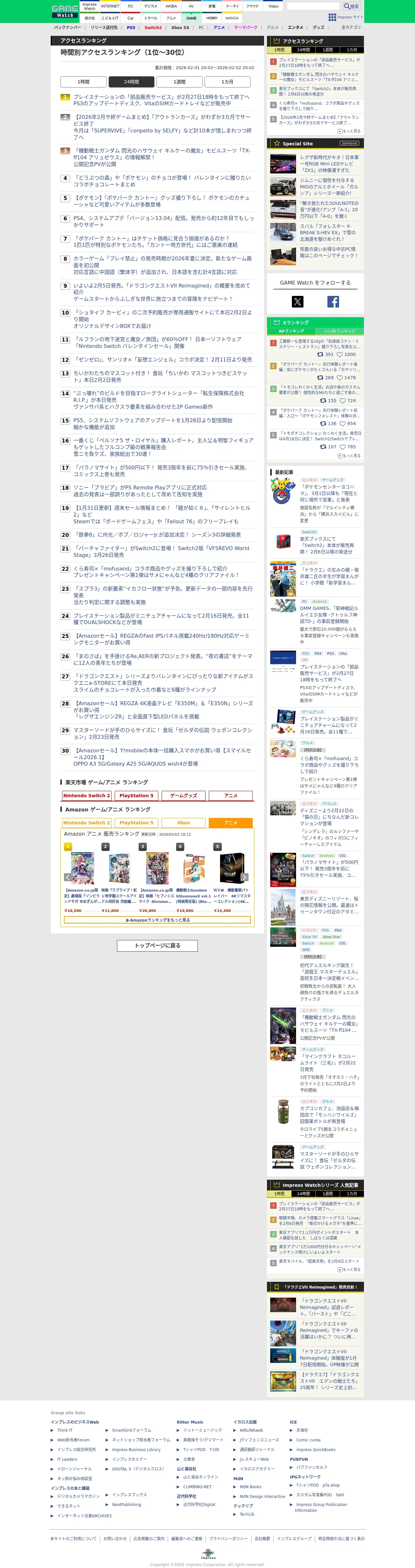The image size is (415, 1568).
Task: Click heart icon showing 954 likes
Action: [343, 423]
